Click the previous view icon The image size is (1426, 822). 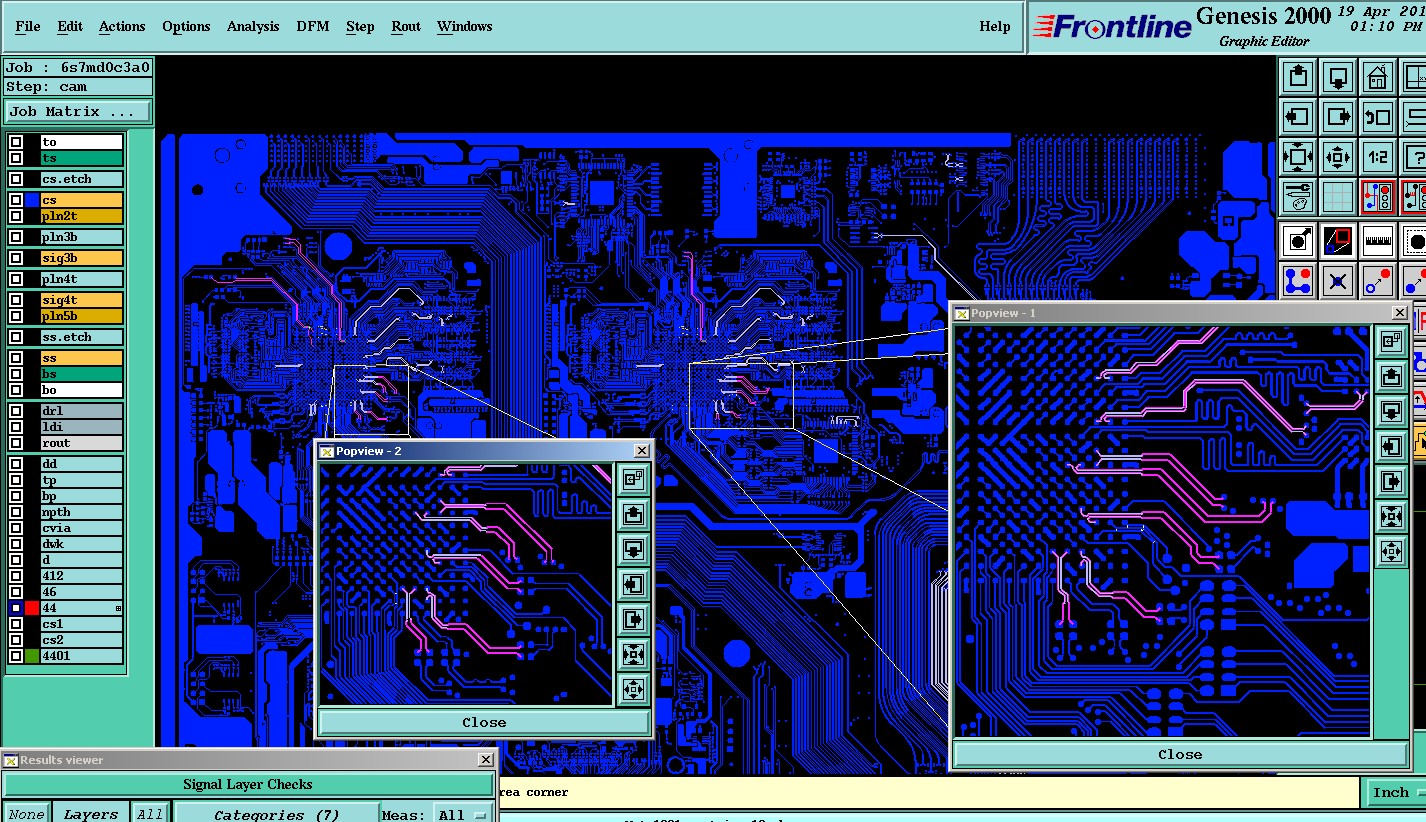click(1378, 117)
